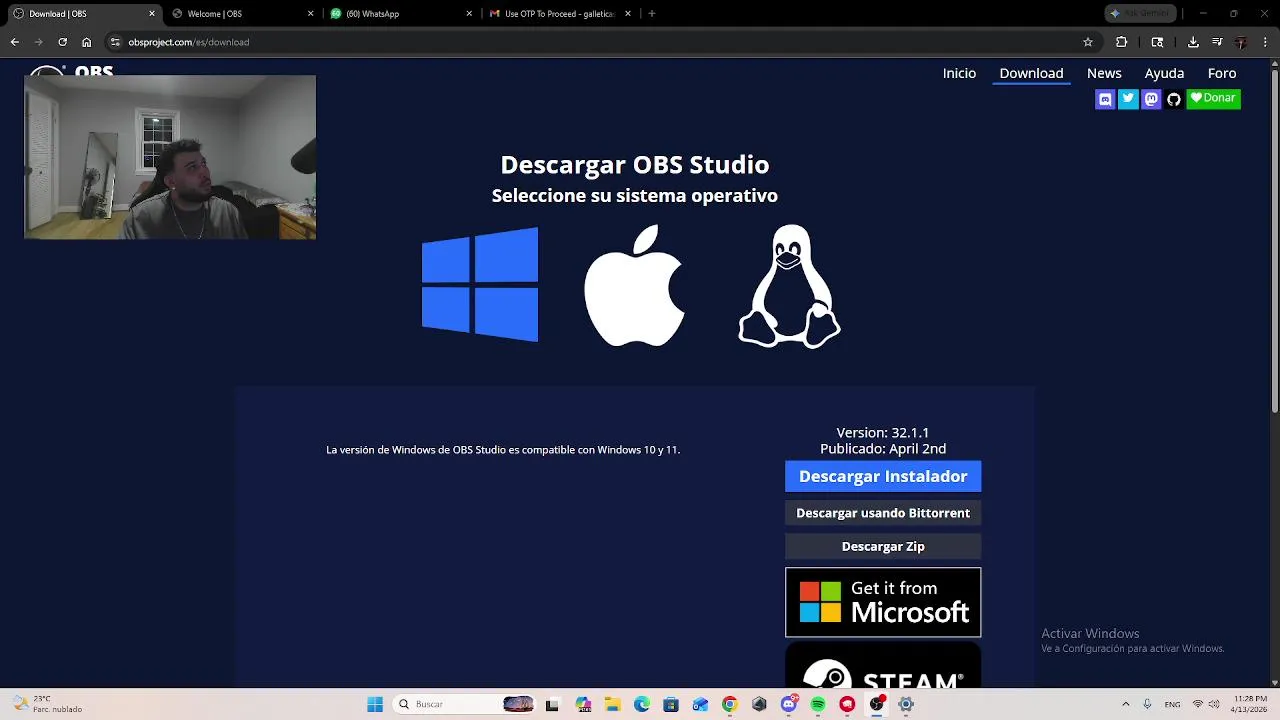The height and width of the screenshot is (720, 1280).
Task: Click the browser home icon
Action: (x=86, y=42)
